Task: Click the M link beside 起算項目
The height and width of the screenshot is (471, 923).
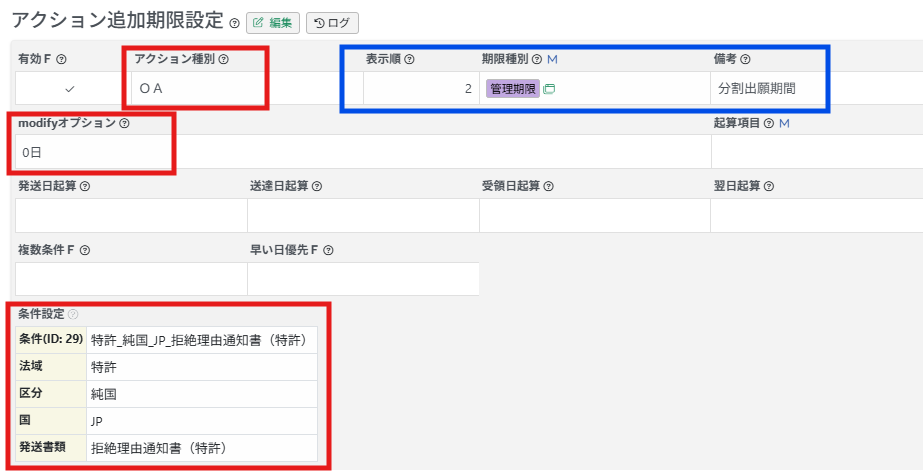Action: tap(784, 123)
